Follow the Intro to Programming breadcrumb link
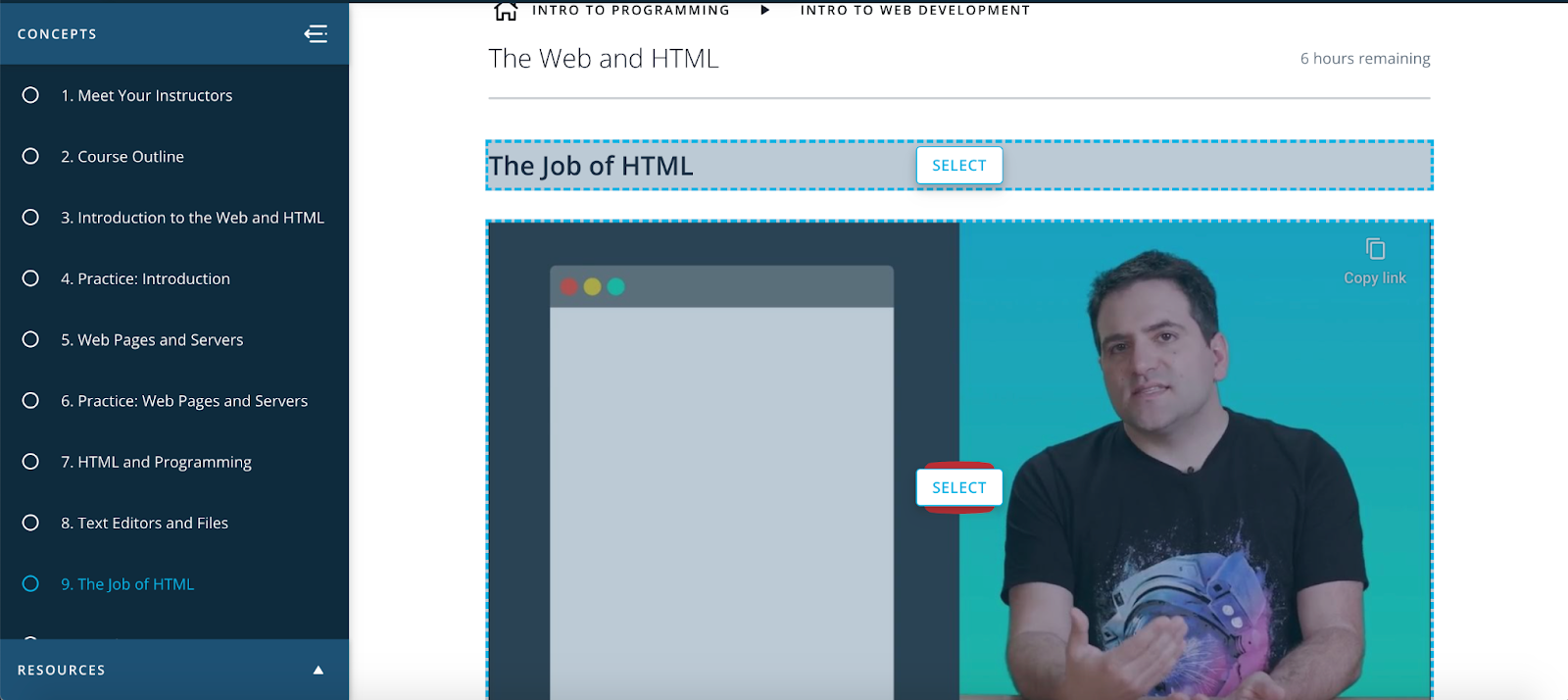Screen dimensions: 1568x700 631,10
